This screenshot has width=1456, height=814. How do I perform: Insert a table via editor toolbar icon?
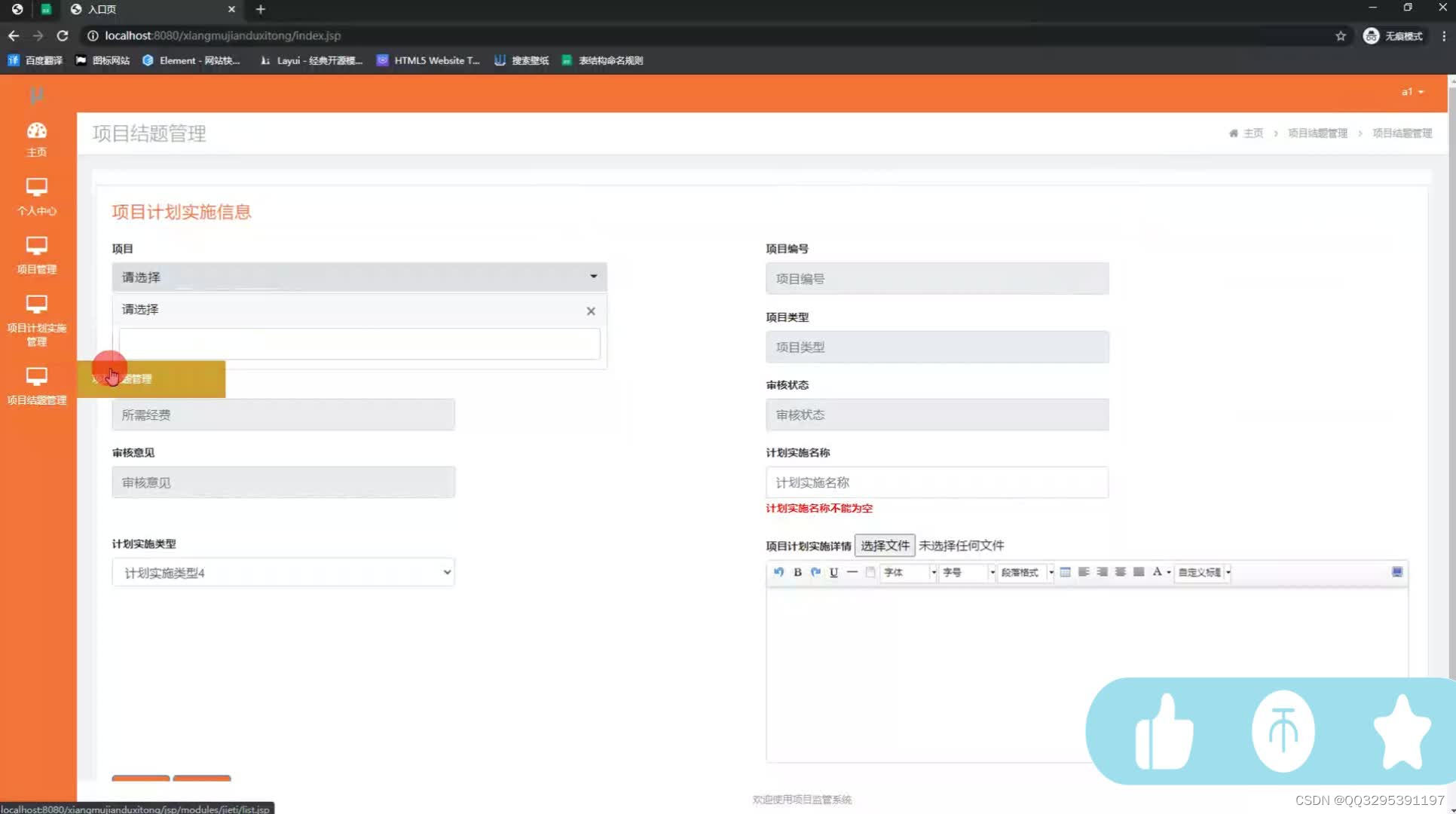[1065, 572]
